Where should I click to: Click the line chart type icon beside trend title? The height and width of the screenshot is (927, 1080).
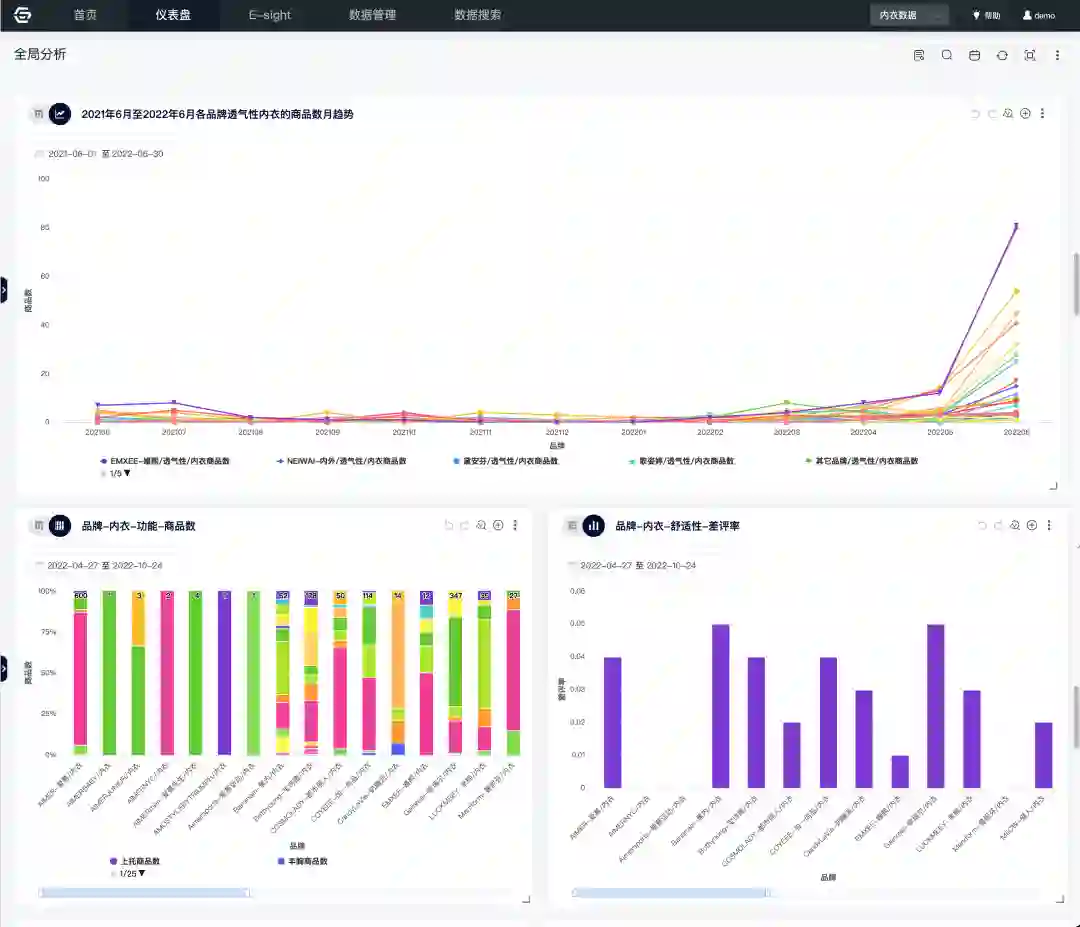[60, 114]
